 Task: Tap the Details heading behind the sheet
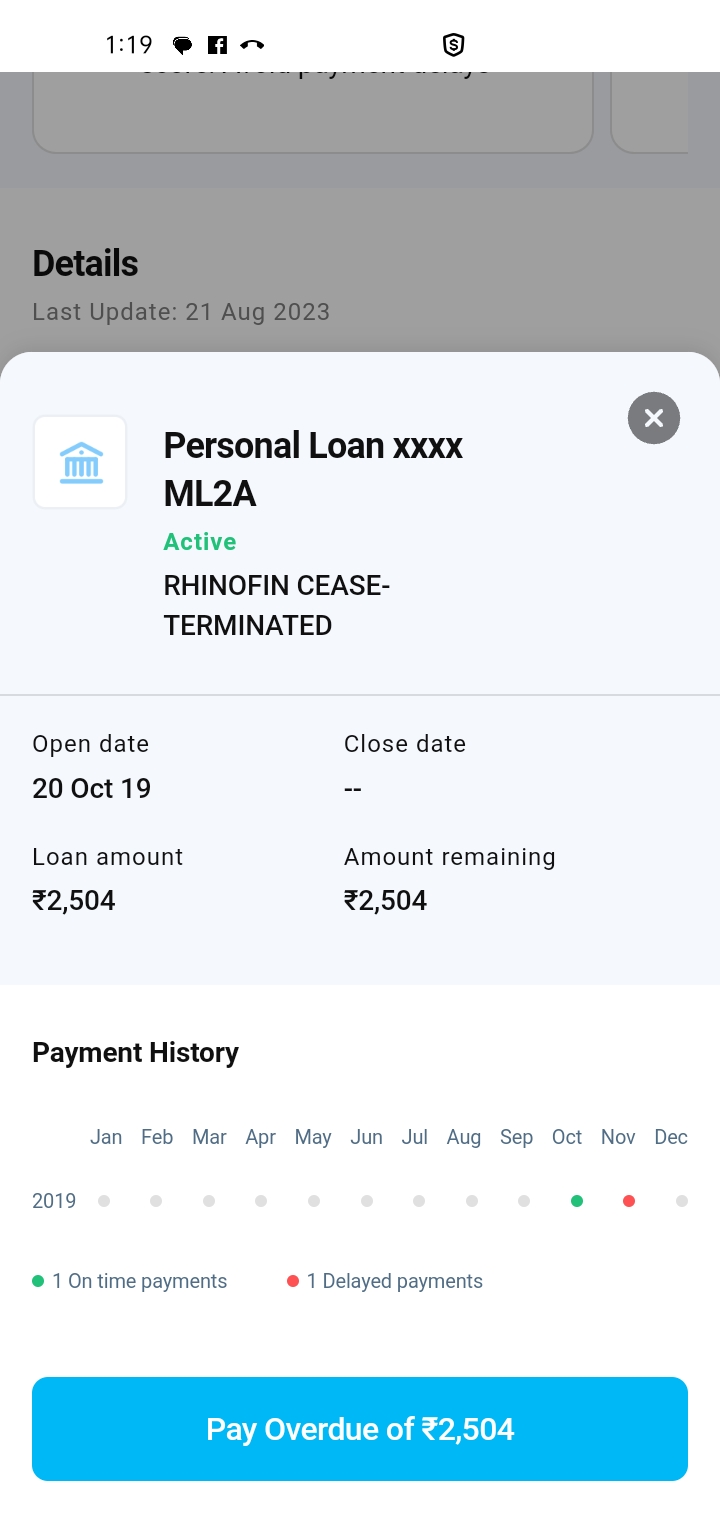click(85, 263)
